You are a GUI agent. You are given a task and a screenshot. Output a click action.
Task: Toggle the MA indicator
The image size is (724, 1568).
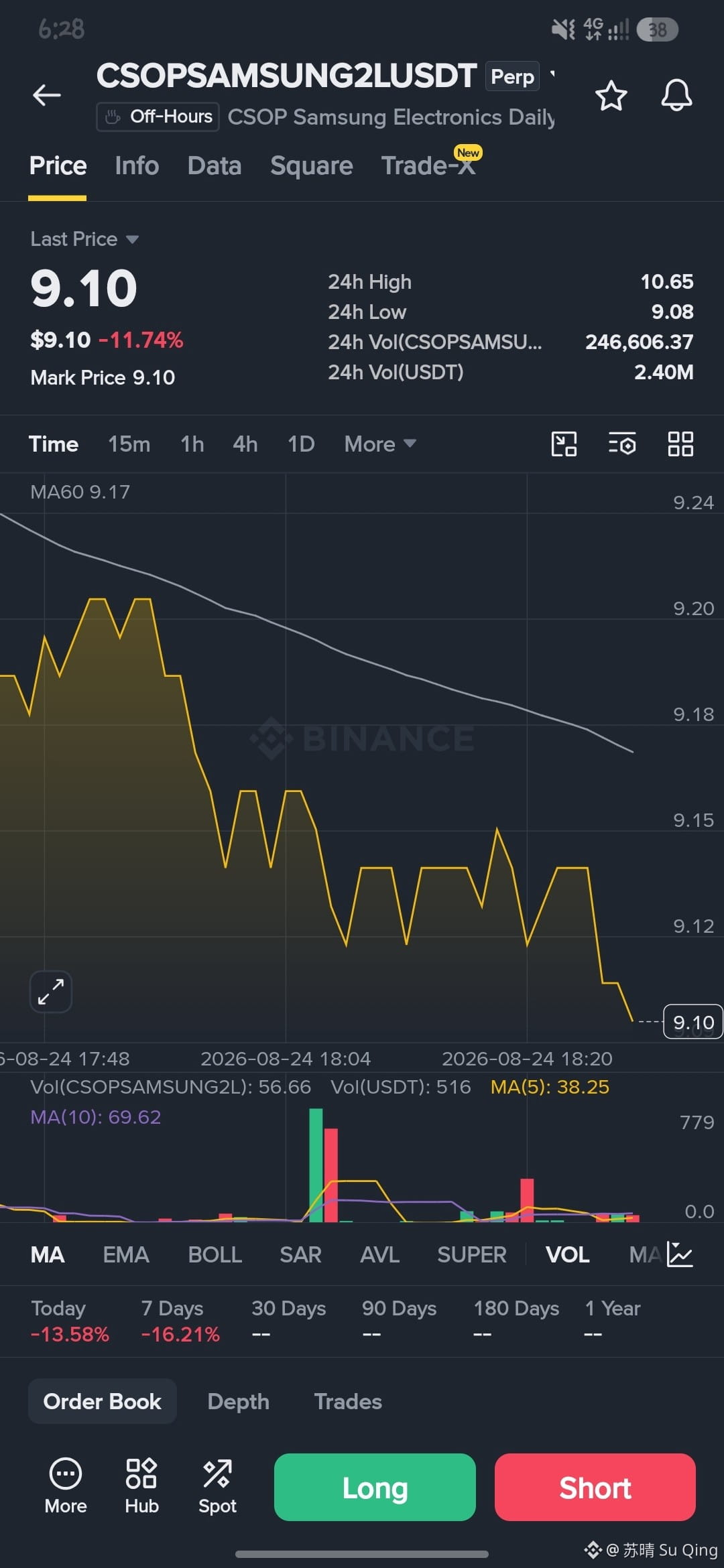click(x=48, y=1254)
